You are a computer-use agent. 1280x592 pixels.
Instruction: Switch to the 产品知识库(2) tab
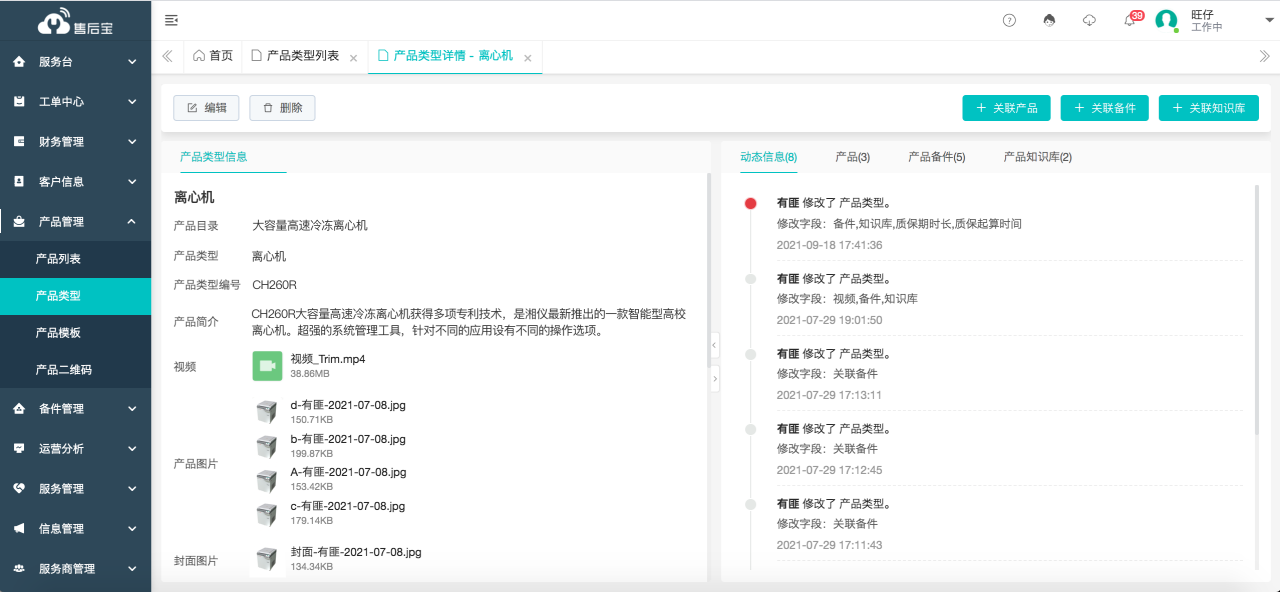tap(1037, 157)
